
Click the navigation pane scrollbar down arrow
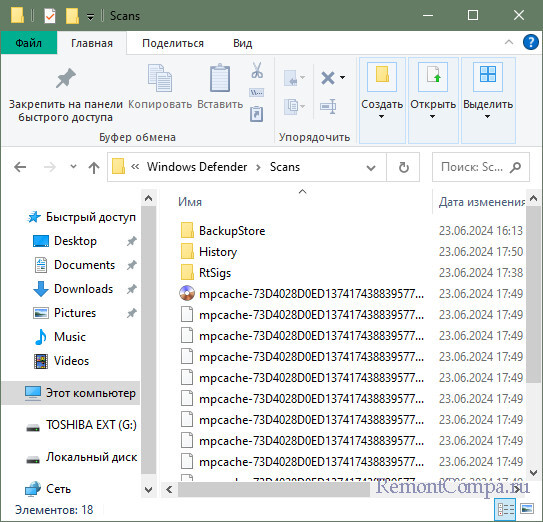point(149,490)
